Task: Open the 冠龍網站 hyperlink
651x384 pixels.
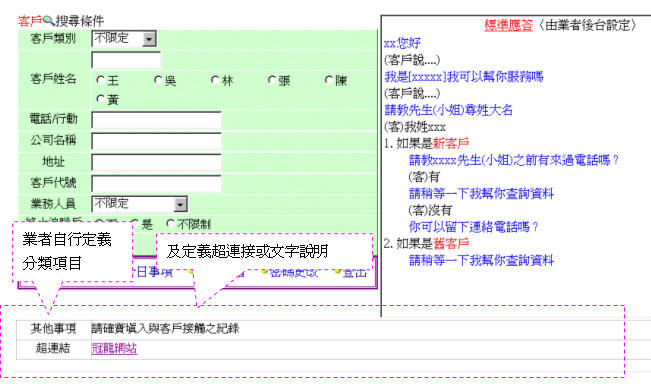Action: pyautogui.click(x=114, y=348)
